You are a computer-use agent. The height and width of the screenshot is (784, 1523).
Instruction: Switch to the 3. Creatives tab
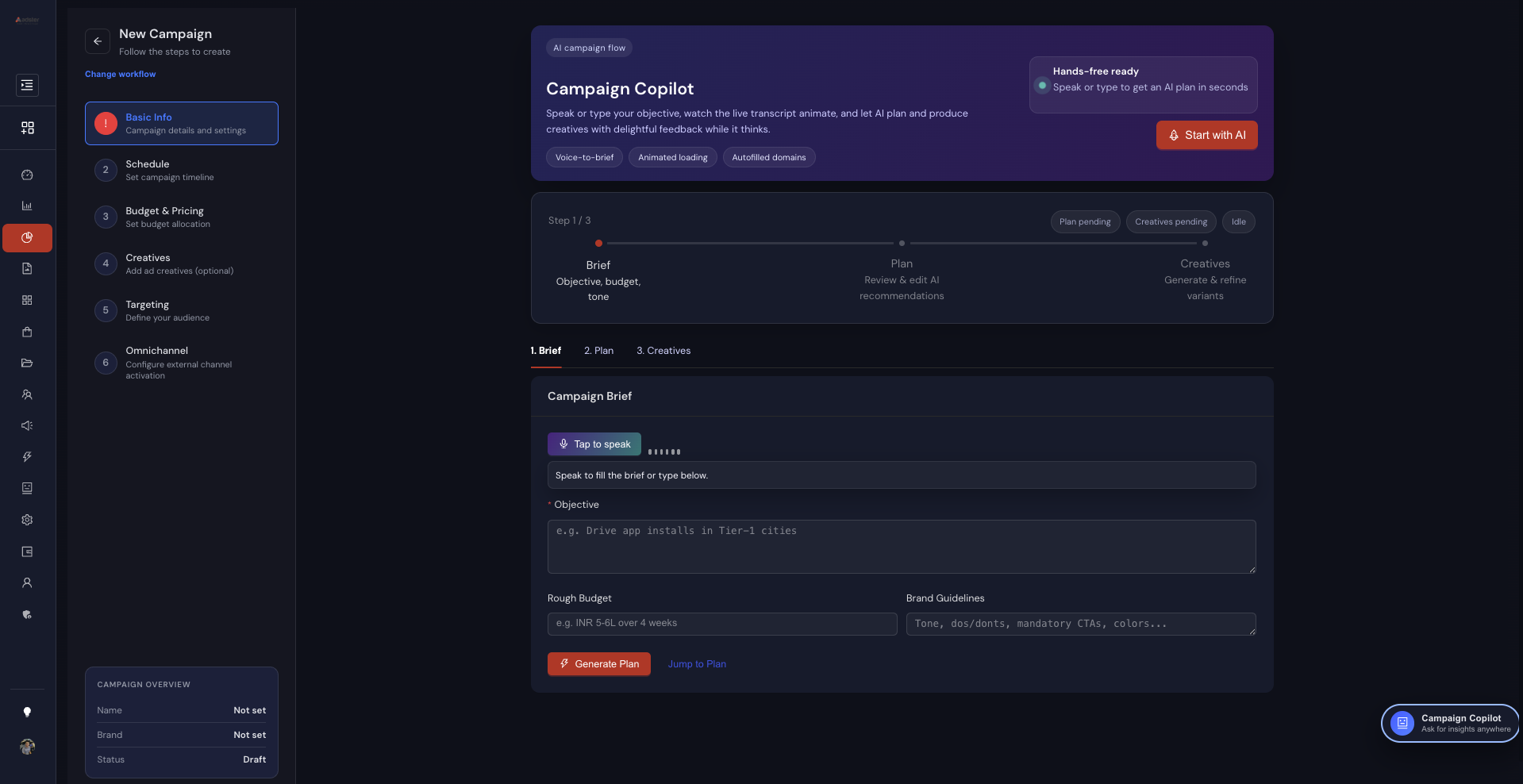tap(663, 351)
